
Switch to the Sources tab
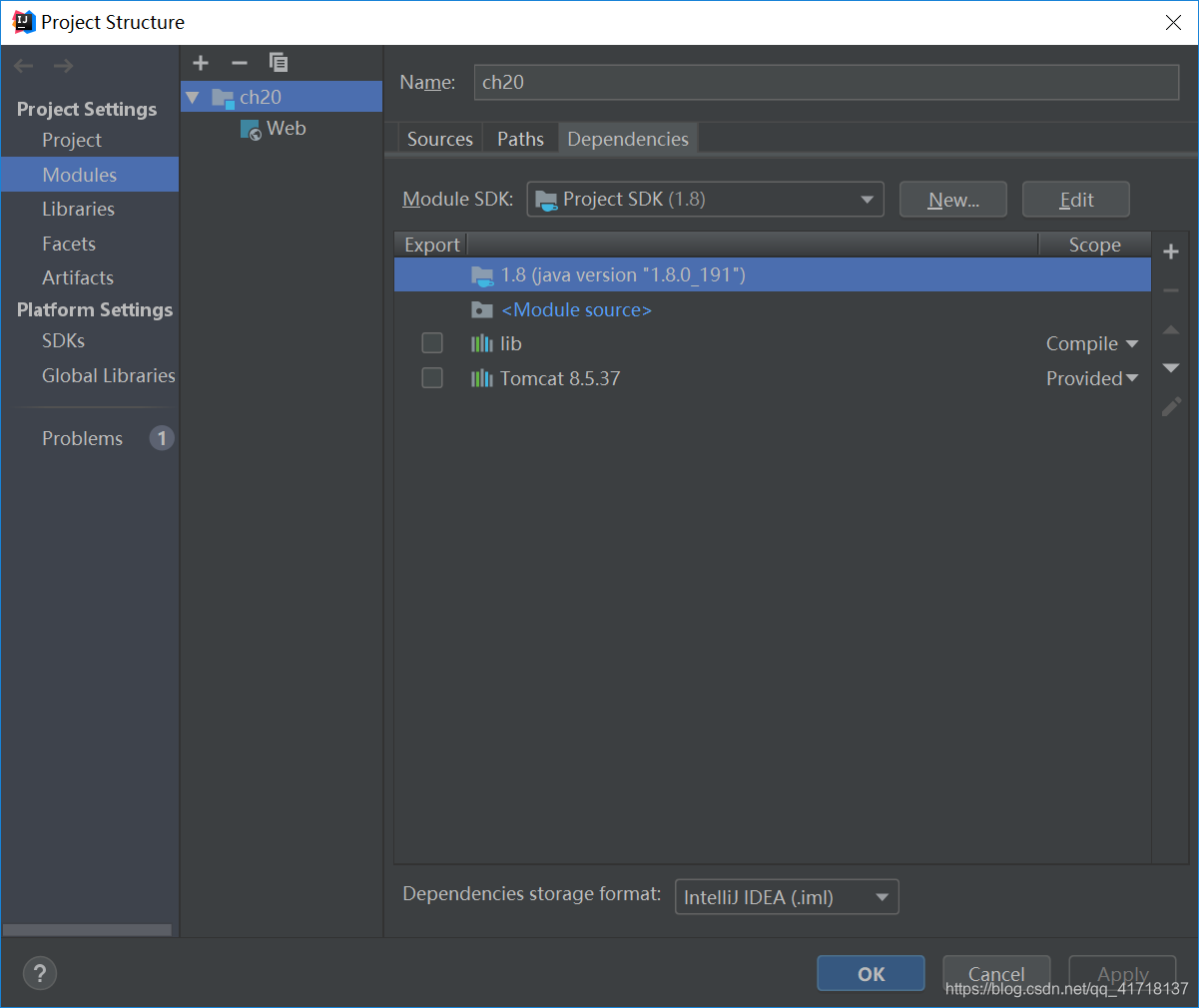(x=440, y=139)
